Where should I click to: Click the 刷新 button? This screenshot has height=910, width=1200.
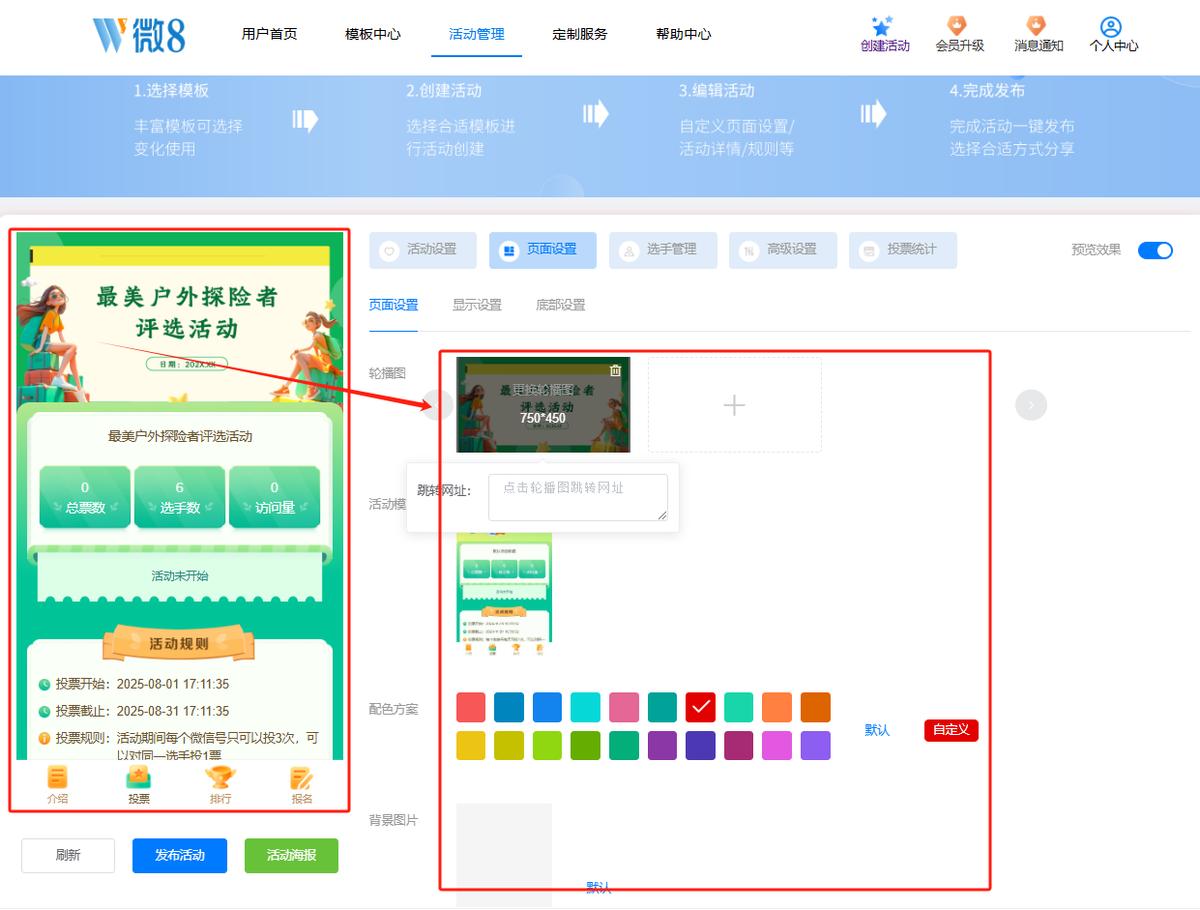[68, 855]
